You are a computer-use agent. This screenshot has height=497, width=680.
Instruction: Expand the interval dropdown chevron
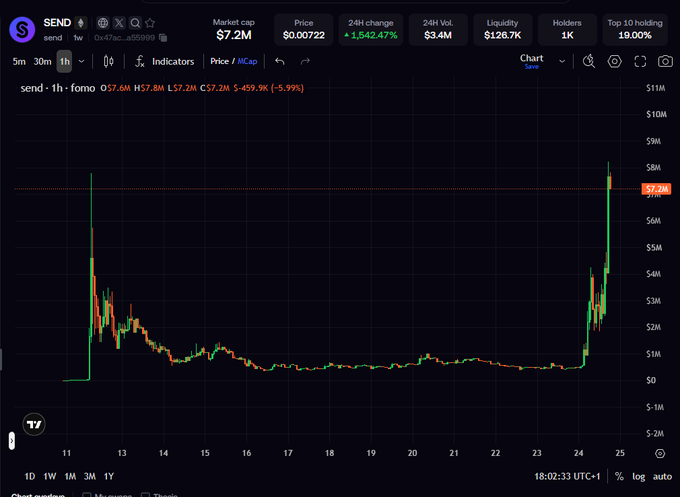click(x=81, y=61)
